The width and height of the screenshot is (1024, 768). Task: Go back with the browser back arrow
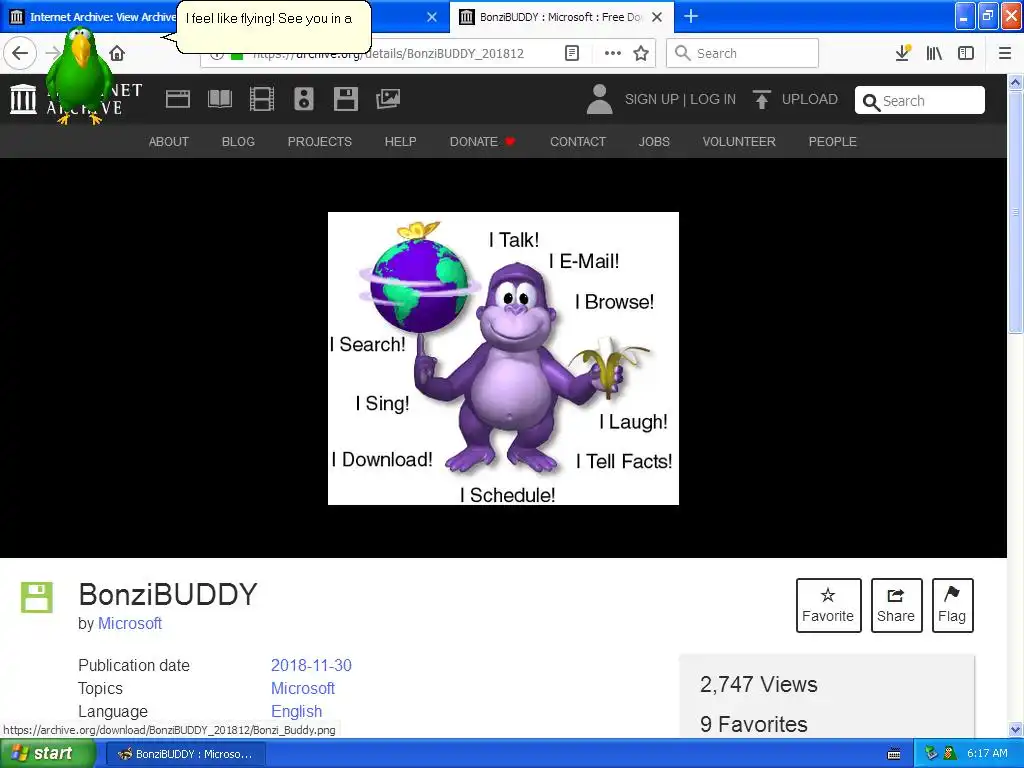20,53
